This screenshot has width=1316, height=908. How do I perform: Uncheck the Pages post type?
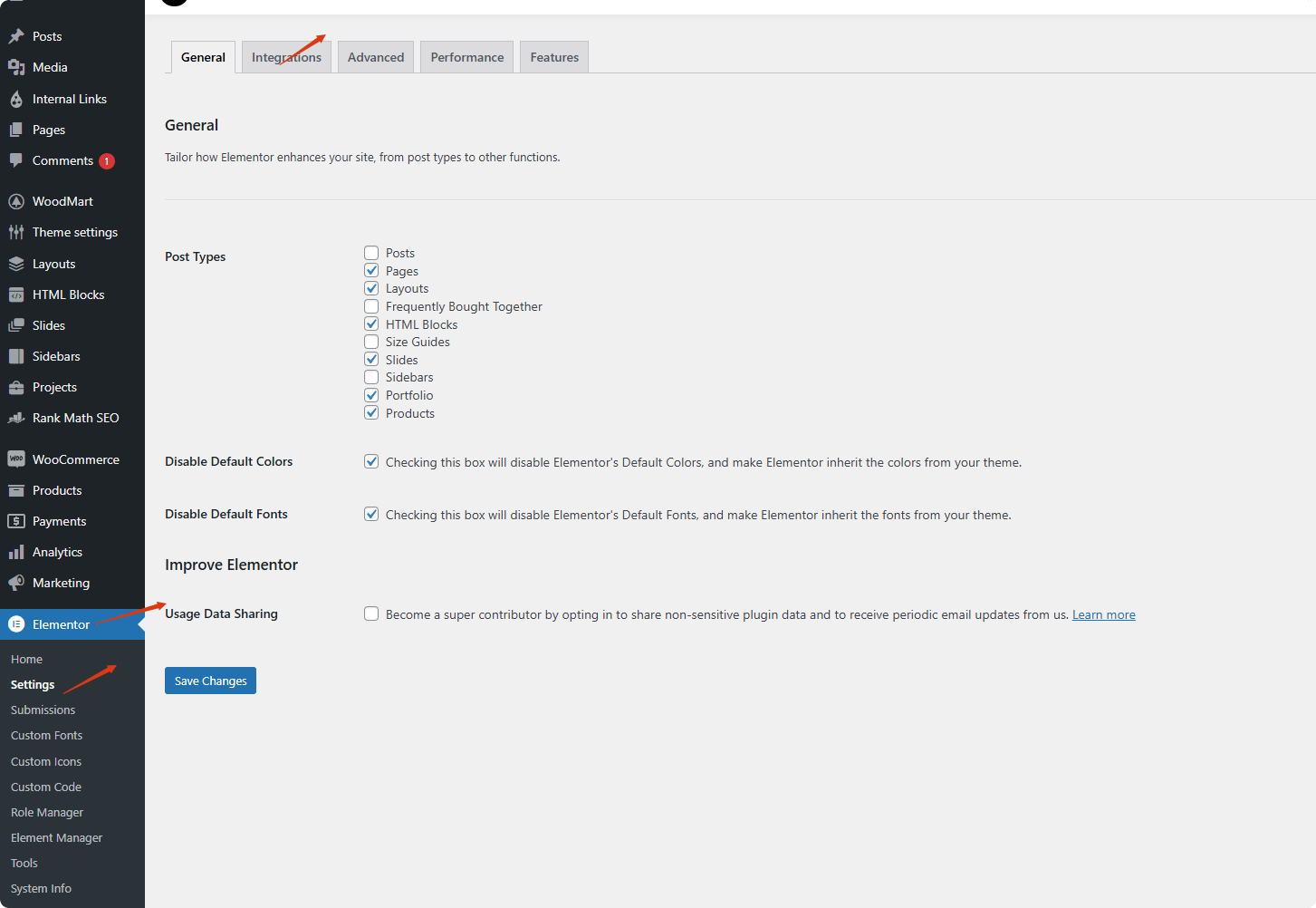(371, 270)
